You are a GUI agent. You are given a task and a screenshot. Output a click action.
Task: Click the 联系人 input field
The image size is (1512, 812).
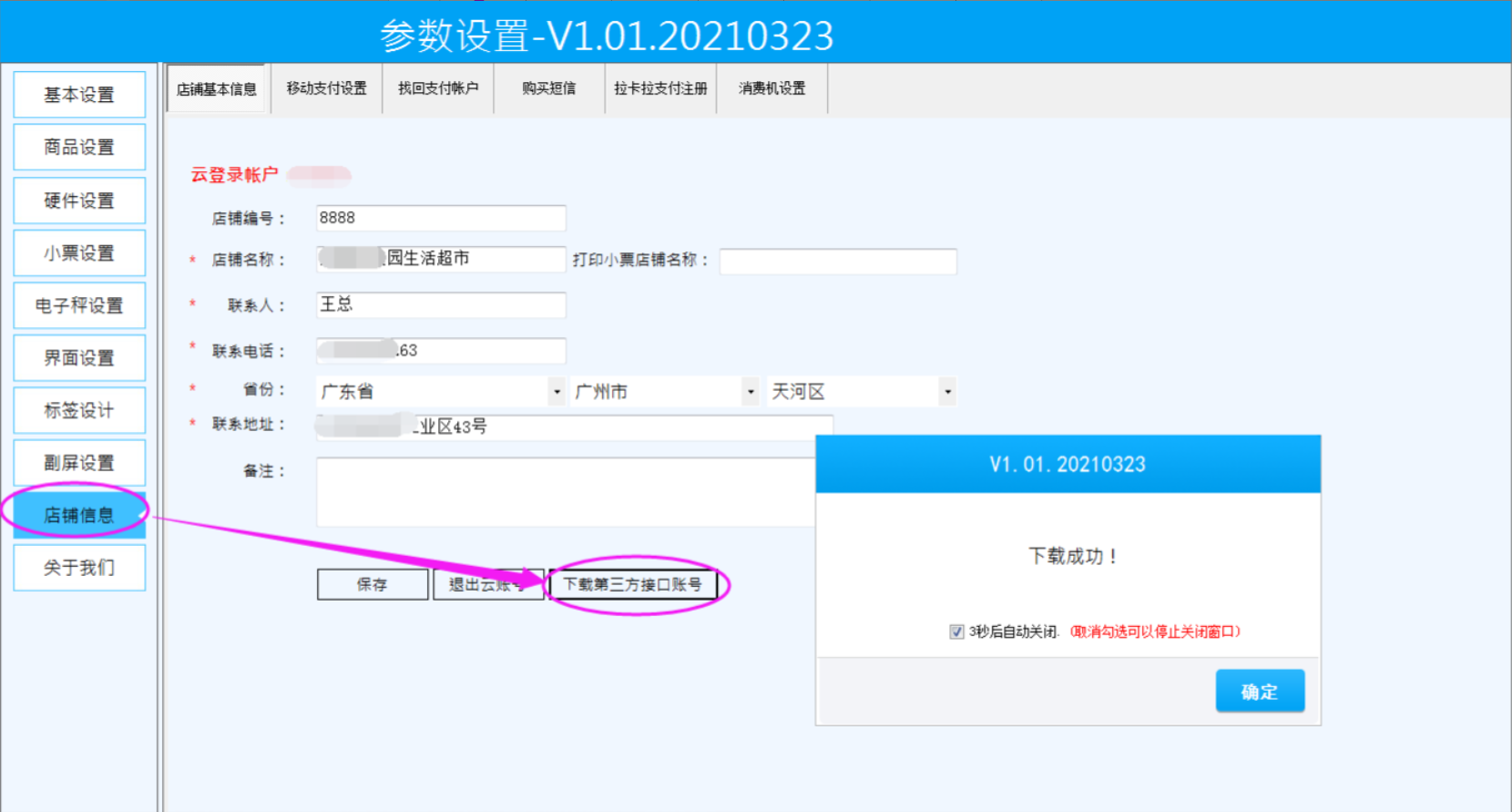click(x=441, y=304)
